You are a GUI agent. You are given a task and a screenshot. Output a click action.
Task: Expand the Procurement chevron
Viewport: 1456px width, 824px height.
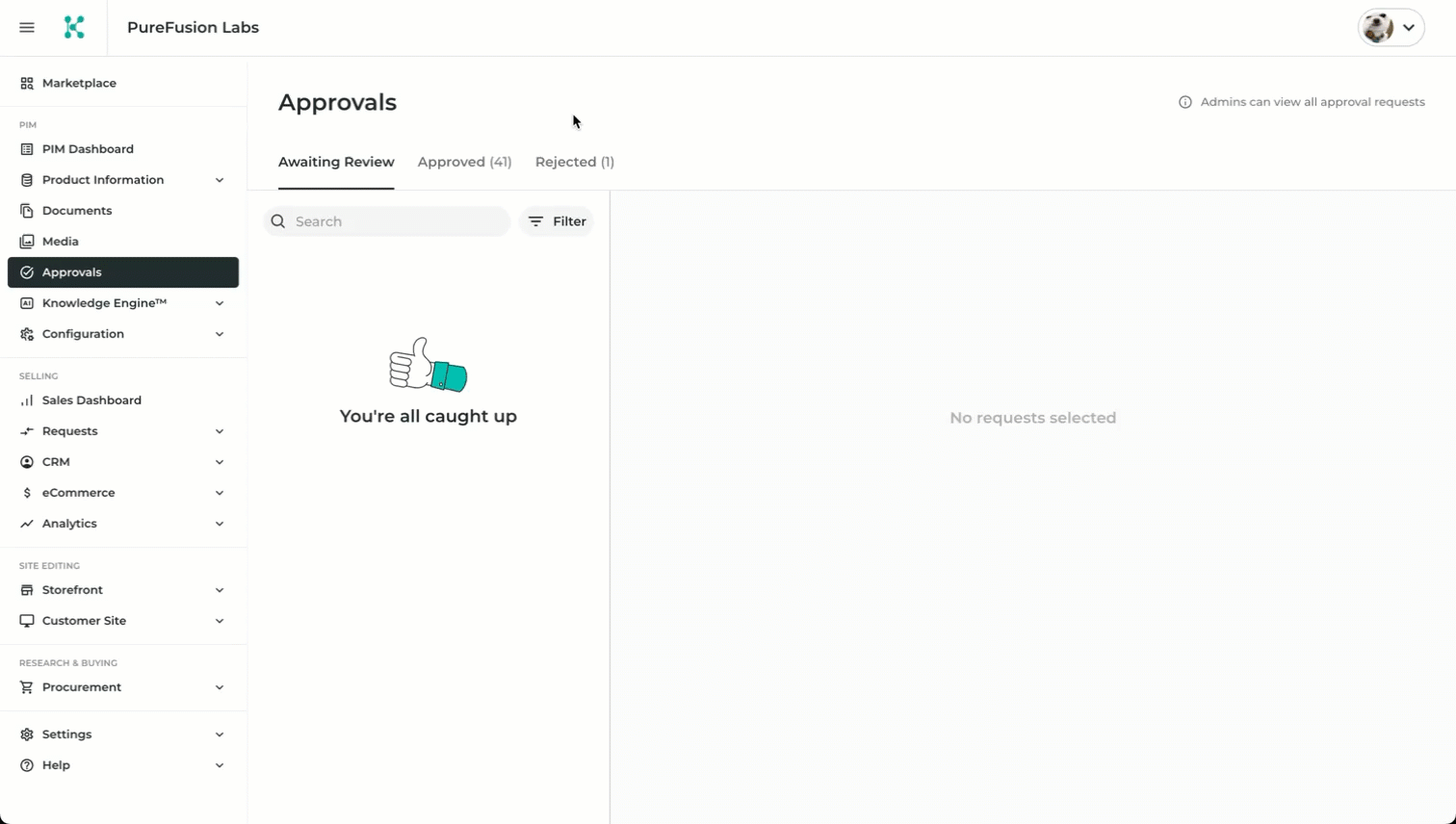[220, 687]
